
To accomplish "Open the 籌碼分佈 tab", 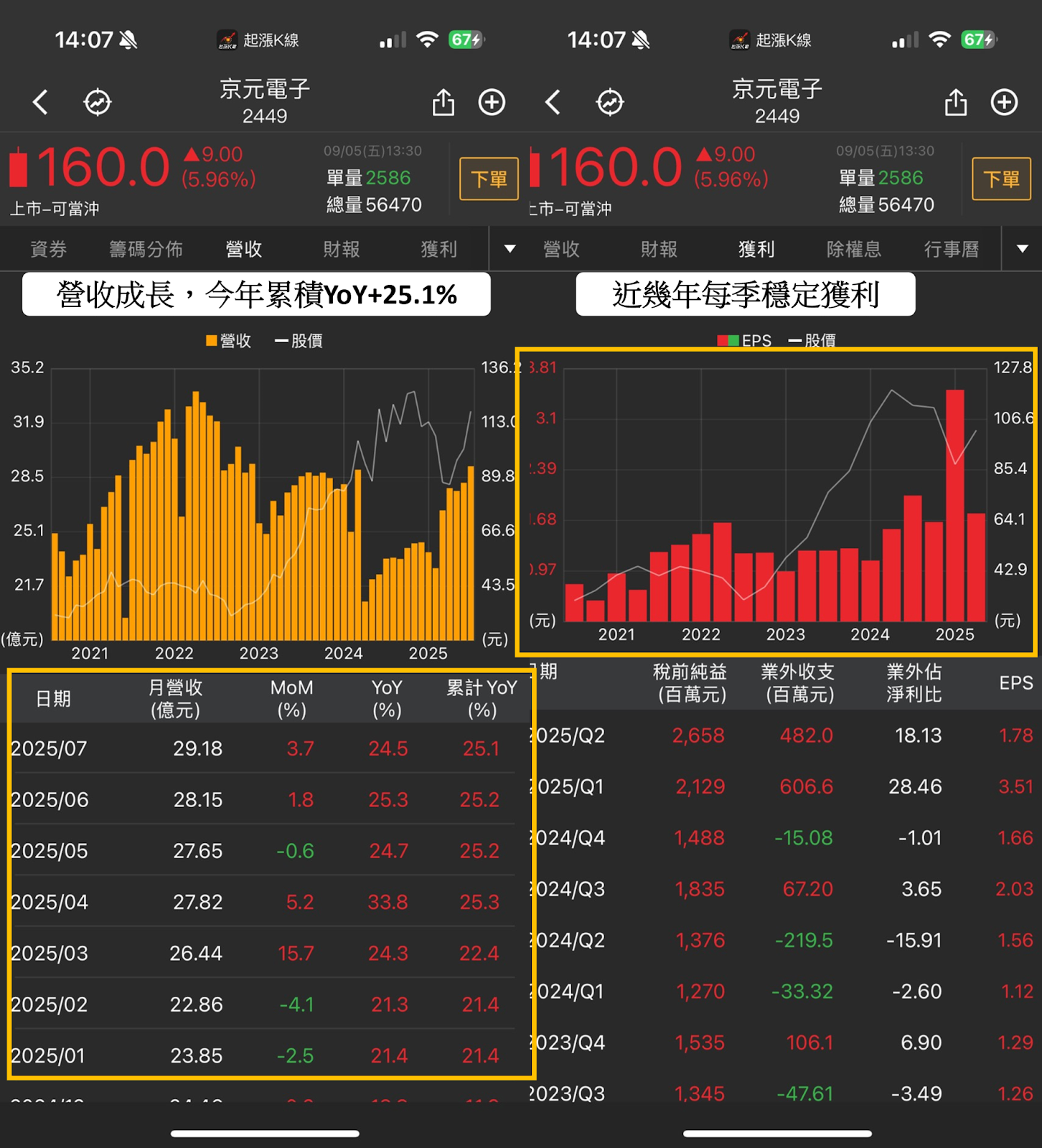I will pos(146,249).
